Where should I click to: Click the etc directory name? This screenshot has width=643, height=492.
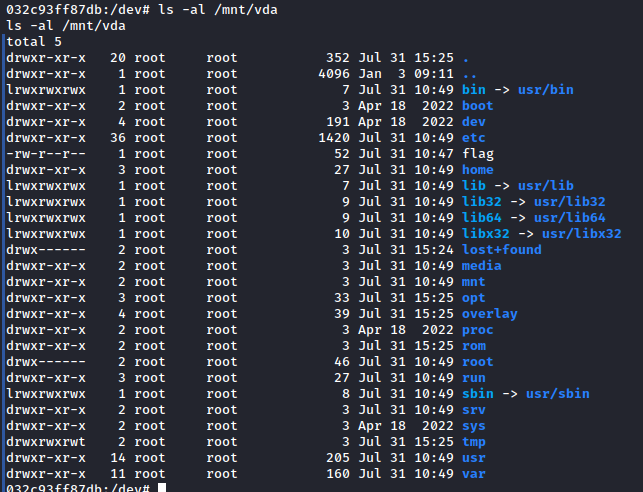pos(473,137)
